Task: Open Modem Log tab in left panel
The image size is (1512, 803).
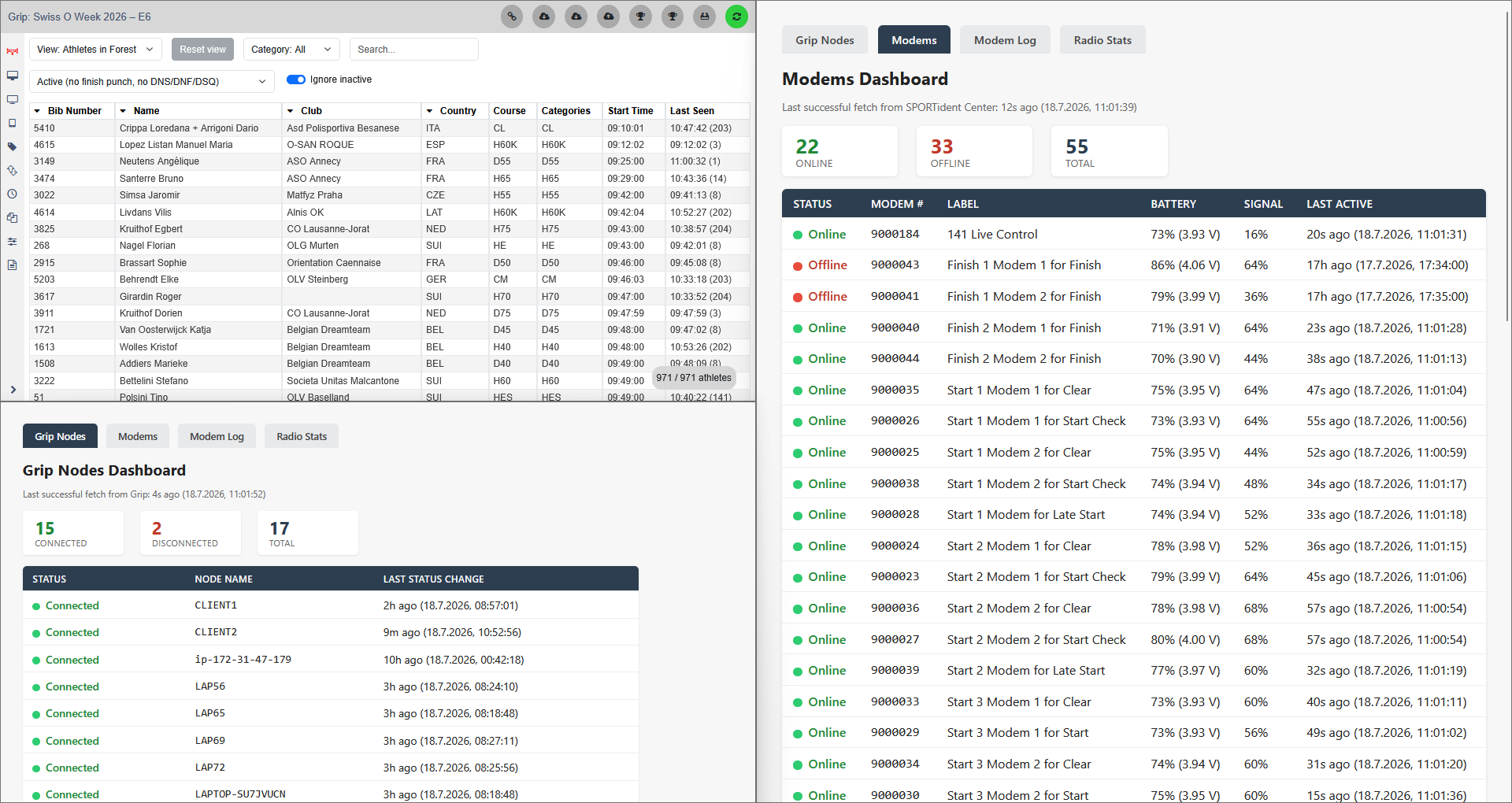Action: tap(217, 436)
